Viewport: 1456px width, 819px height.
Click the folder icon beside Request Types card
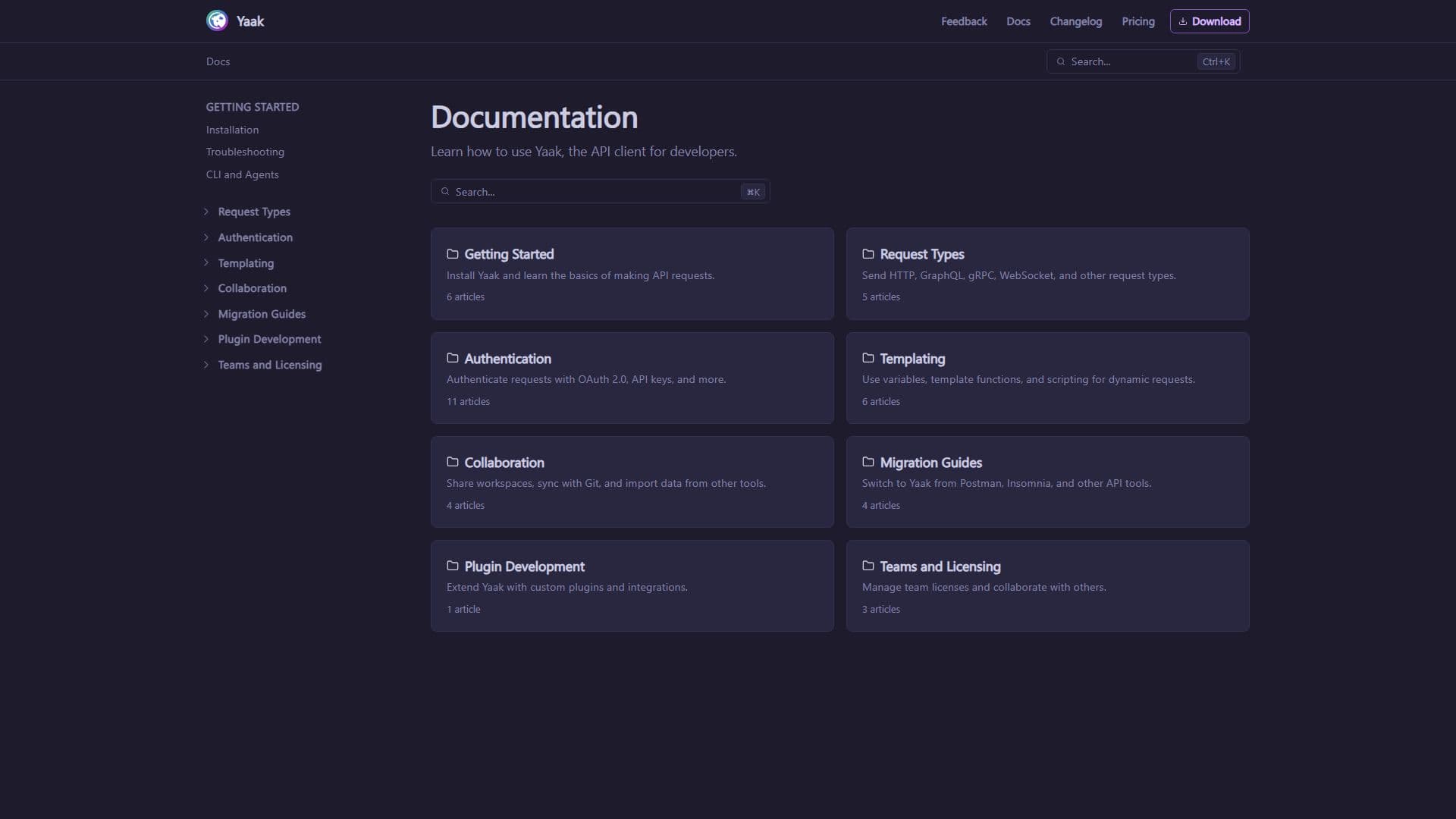point(868,254)
